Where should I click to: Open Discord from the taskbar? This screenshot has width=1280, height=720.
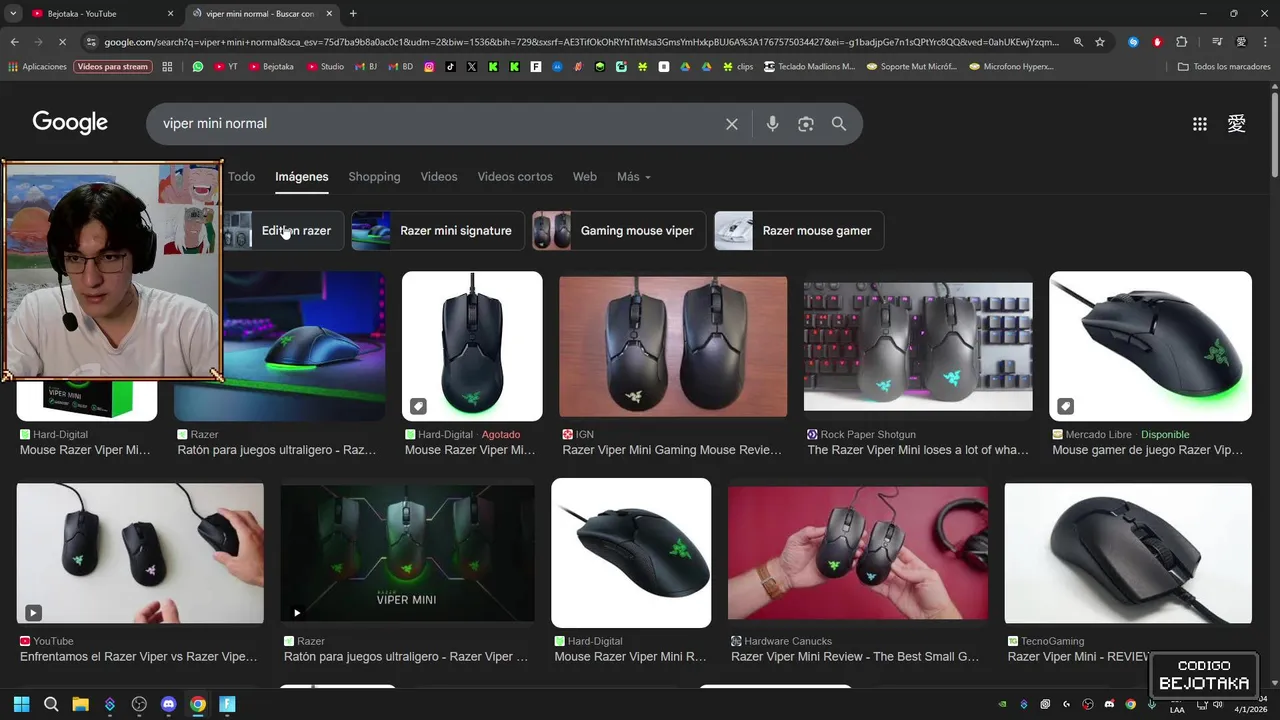[x=168, y=704]
